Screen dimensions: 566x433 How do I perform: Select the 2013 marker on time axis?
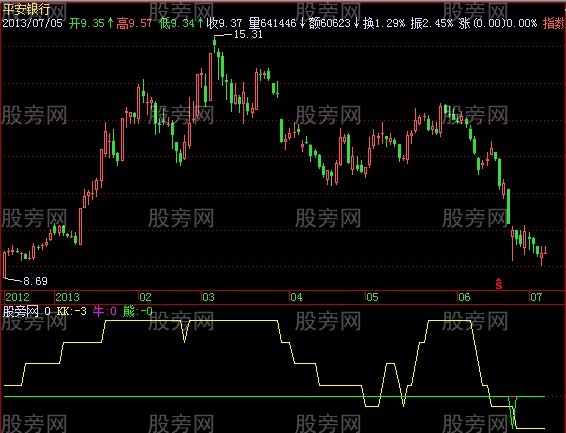(x=68, y=297)
